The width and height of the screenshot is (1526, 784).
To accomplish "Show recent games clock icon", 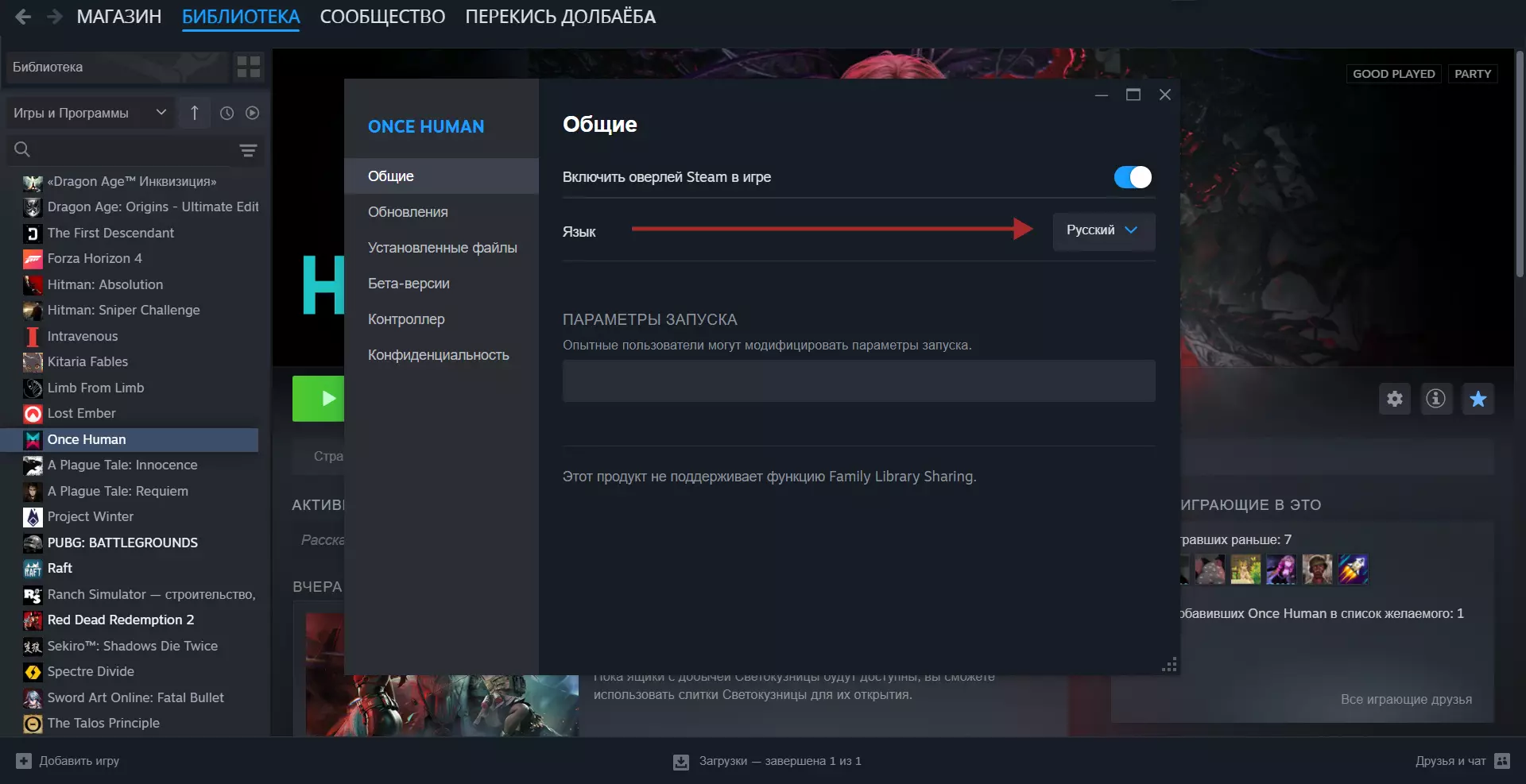I will coord(227,113).
